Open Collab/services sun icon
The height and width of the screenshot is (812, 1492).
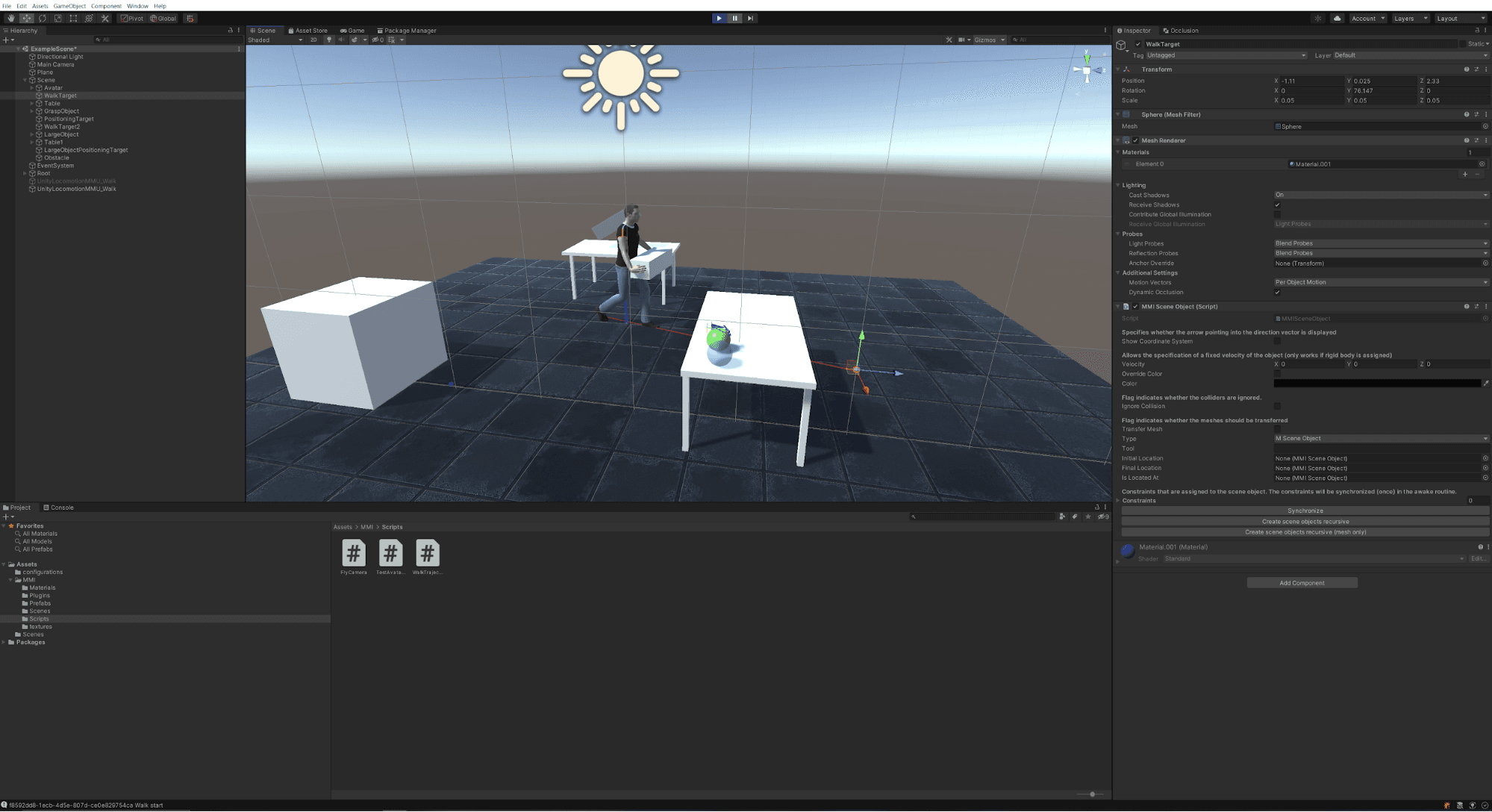(1318, 18)
